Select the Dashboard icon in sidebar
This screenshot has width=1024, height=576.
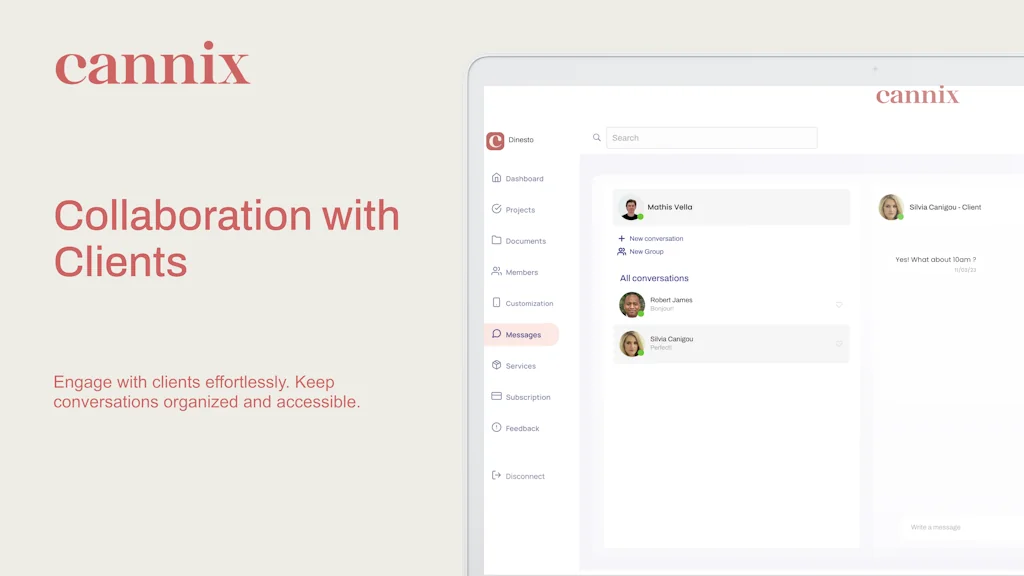coord(496,178)
